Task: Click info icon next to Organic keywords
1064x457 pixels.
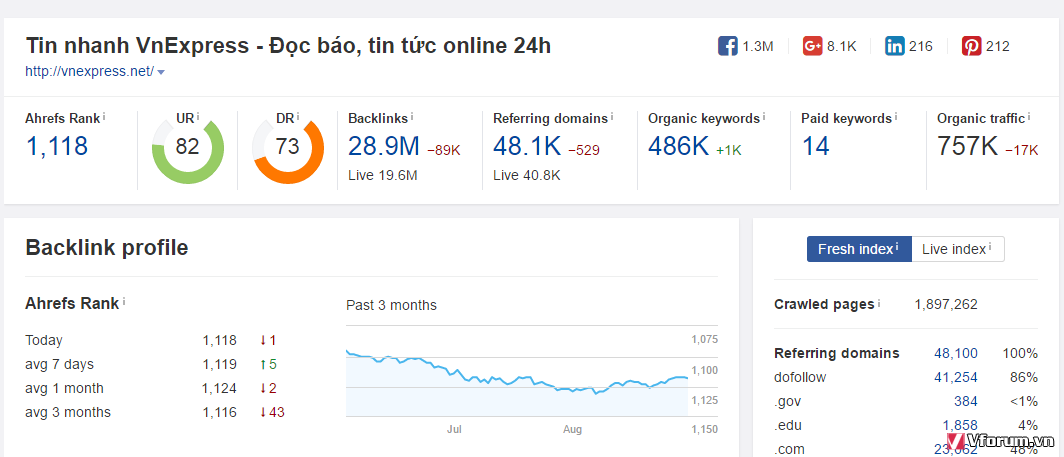Action: click(x=764, y=117)
